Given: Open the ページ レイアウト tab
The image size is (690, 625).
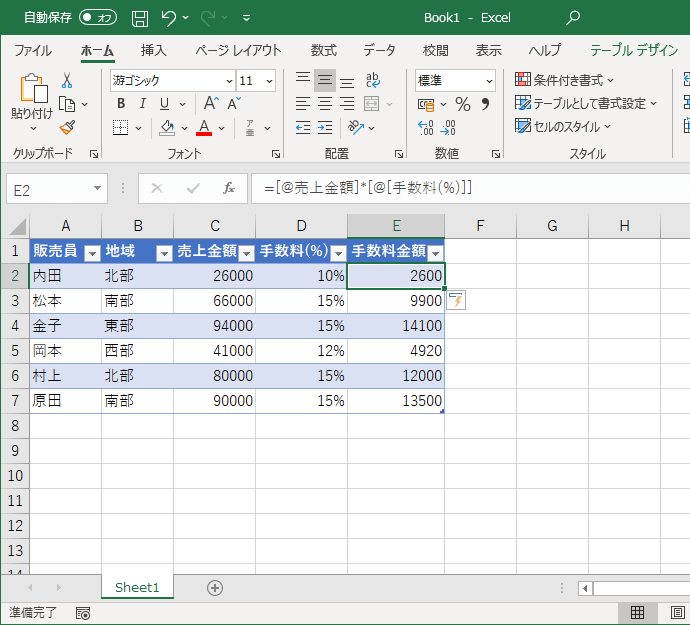Looking at the screenshot, I should tap(238, 50).
